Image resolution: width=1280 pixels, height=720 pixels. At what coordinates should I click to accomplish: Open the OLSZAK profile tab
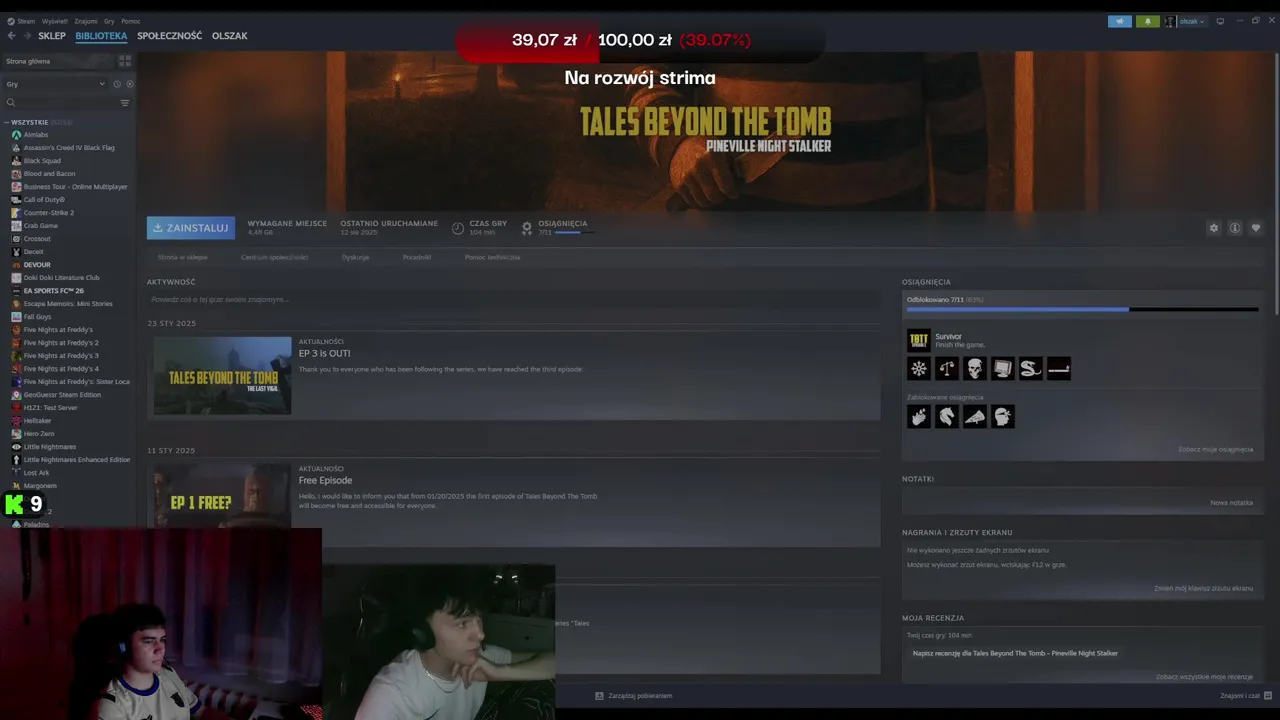click(229, 36)
